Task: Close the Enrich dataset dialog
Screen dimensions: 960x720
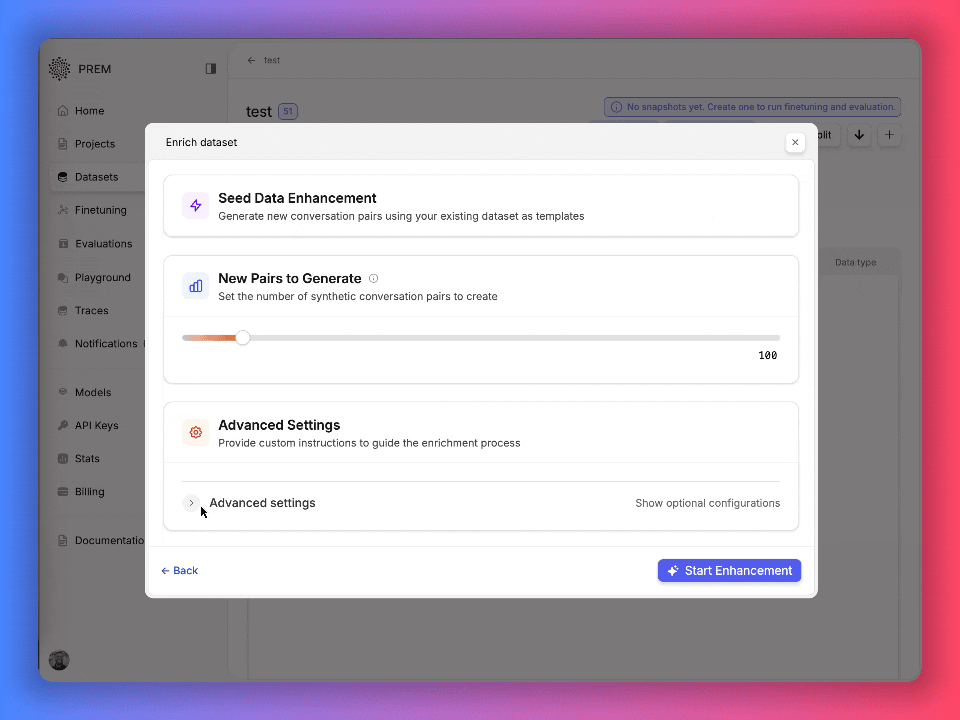Action: tap(795, 142)
